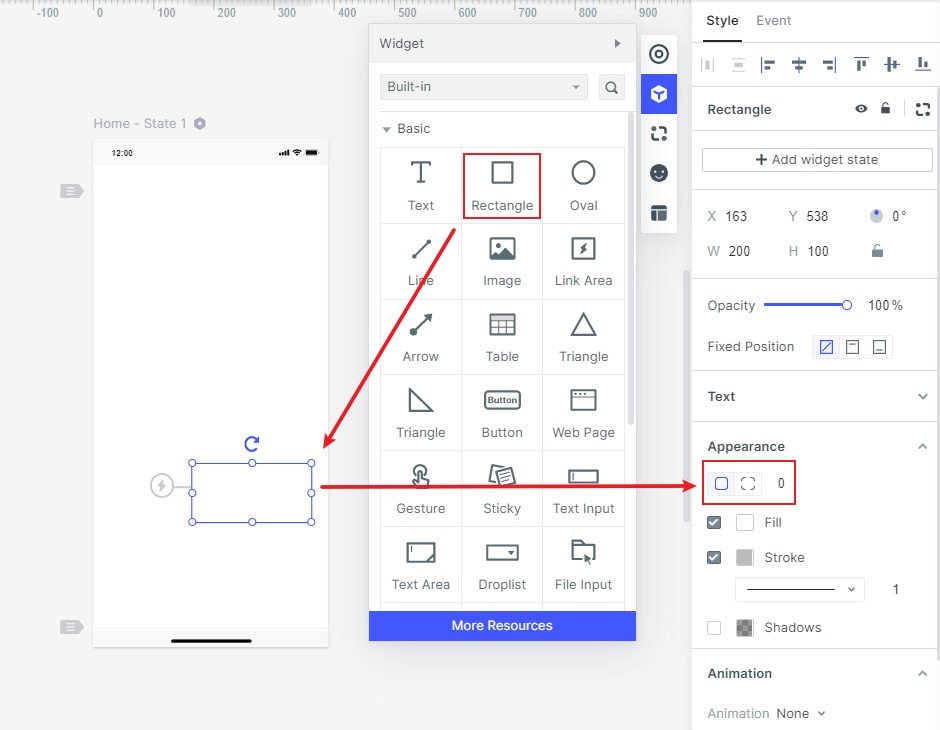Screen dimensions: 940x730
Task: Open the Fill color swatch
Action: (x=745, y=523)
